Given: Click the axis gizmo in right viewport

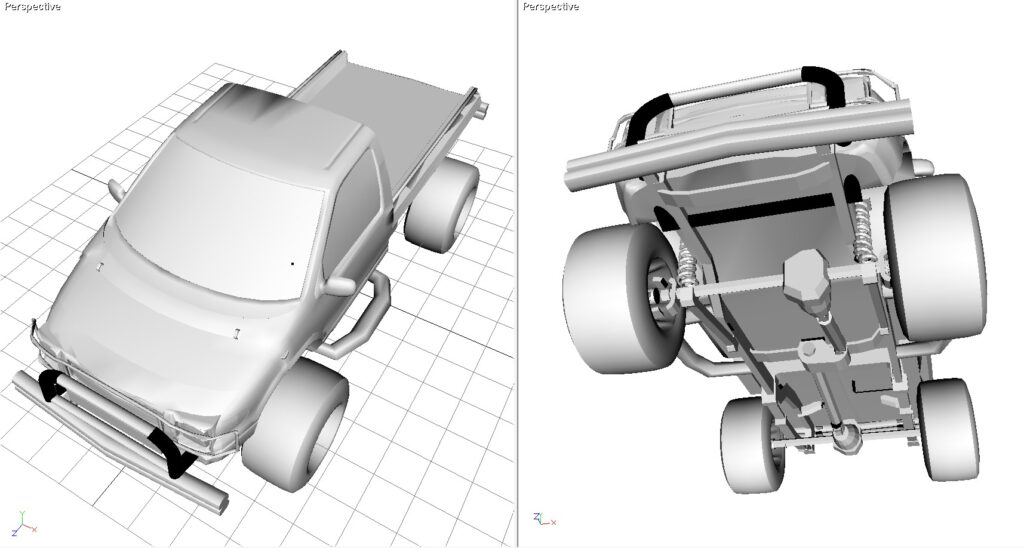Looking at the screenshot, I should [541, 518].
